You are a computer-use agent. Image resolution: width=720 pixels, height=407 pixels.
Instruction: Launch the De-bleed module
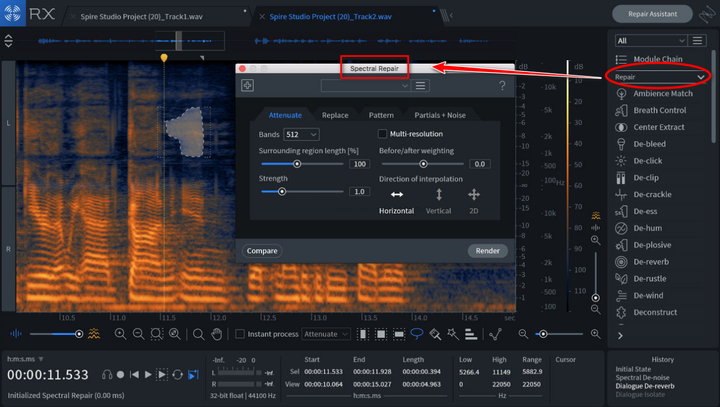click(x=649, y=144)
